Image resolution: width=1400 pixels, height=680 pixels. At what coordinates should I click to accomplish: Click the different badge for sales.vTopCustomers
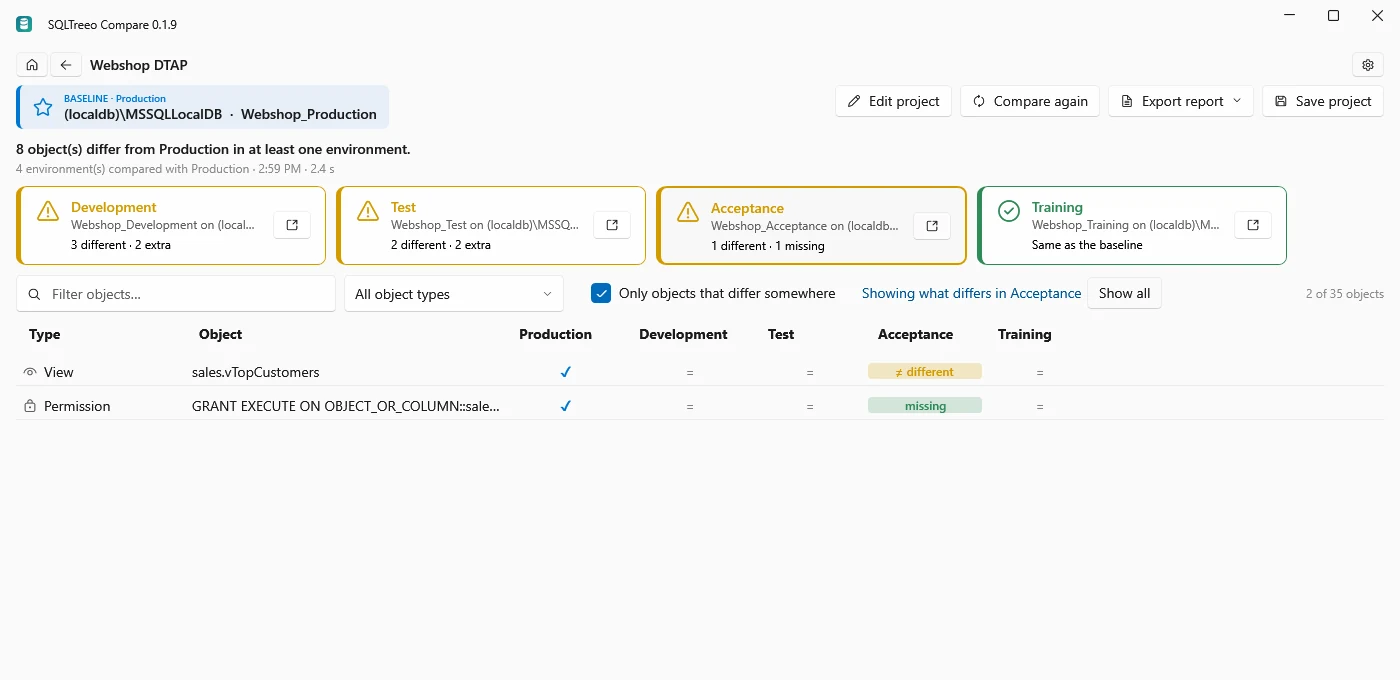(x=925, y=372)
